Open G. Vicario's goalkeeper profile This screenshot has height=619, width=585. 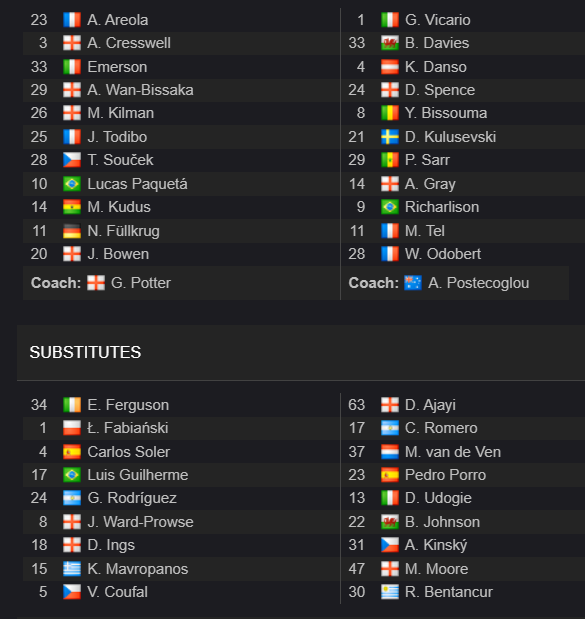click(x=437, y=20)
